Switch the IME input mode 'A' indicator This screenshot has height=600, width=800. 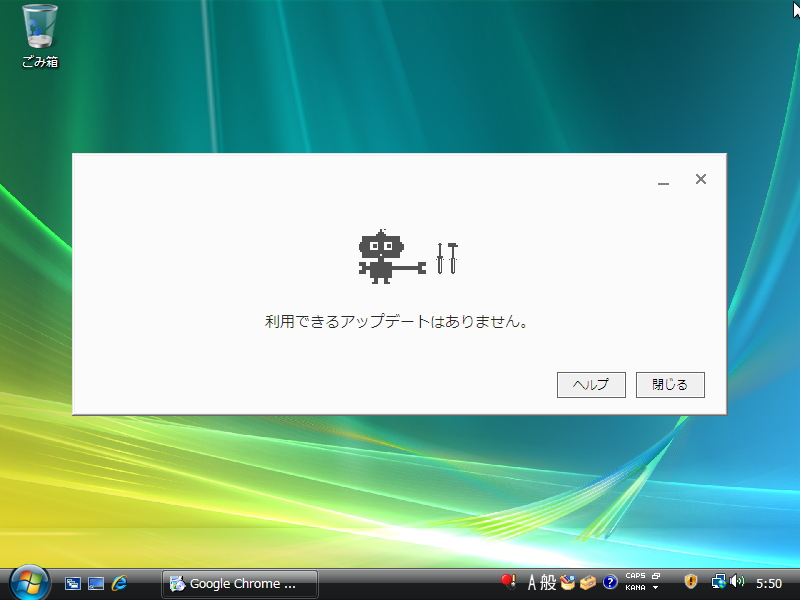click(533, 583)
